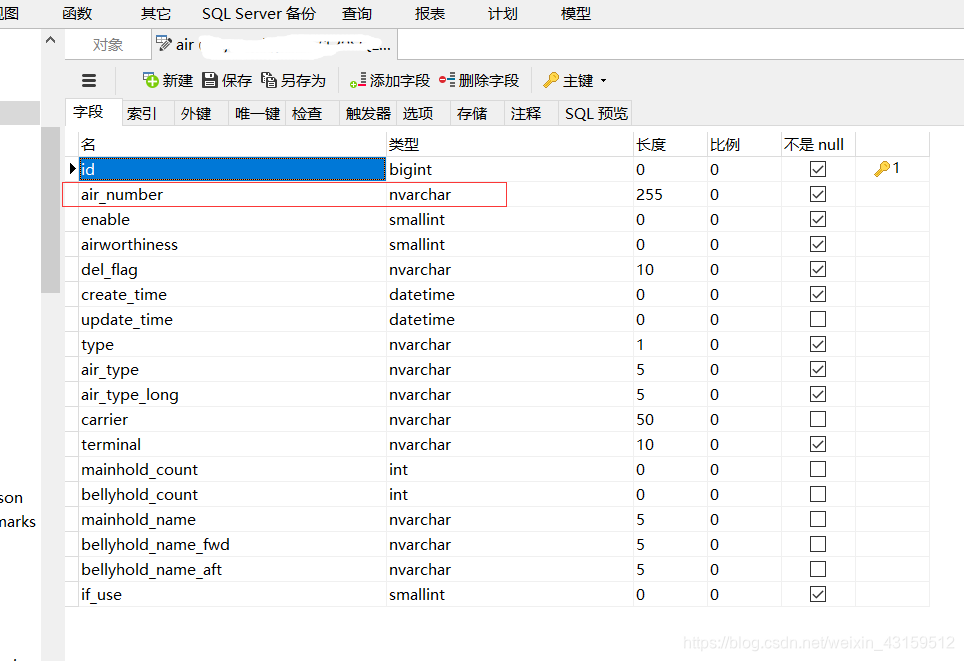This screenshot has width=964, height=661.
Task: Select the bellyhold_name_fwd field name
Action: (155, 545)
